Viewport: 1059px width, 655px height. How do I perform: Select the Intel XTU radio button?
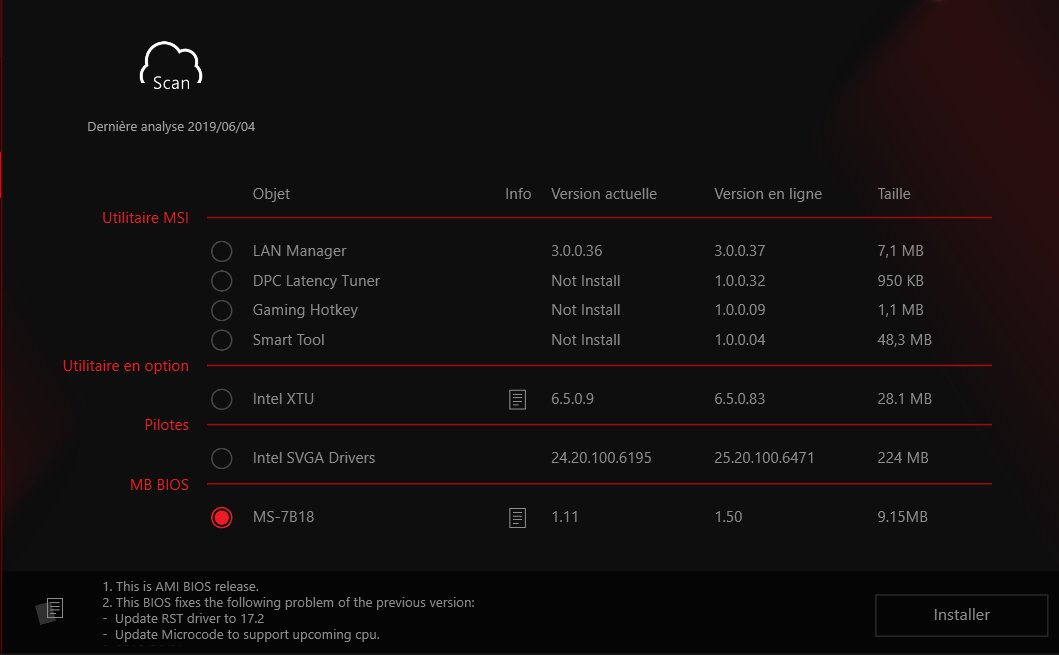(x=222, y=399)
